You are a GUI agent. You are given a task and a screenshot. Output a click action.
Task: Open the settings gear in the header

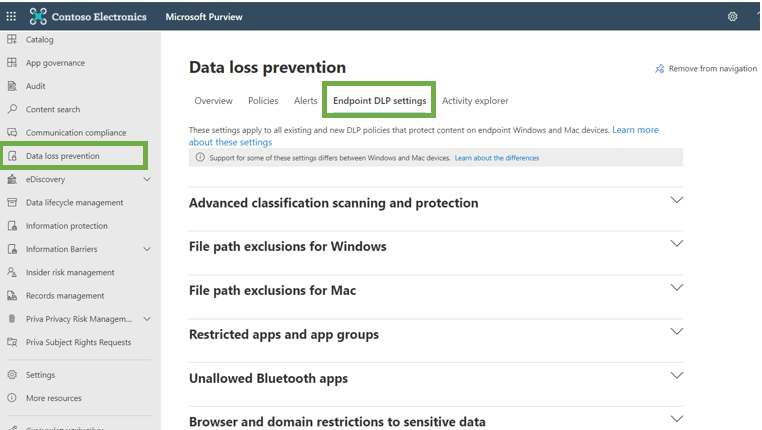click(x=733, y=16)
